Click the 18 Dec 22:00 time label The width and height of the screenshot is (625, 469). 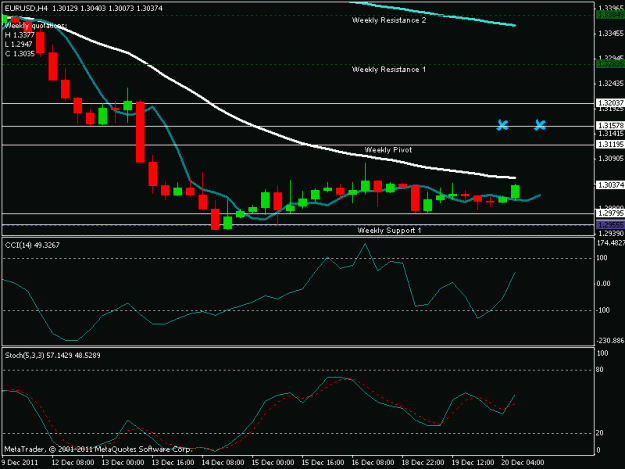(423, 462)
